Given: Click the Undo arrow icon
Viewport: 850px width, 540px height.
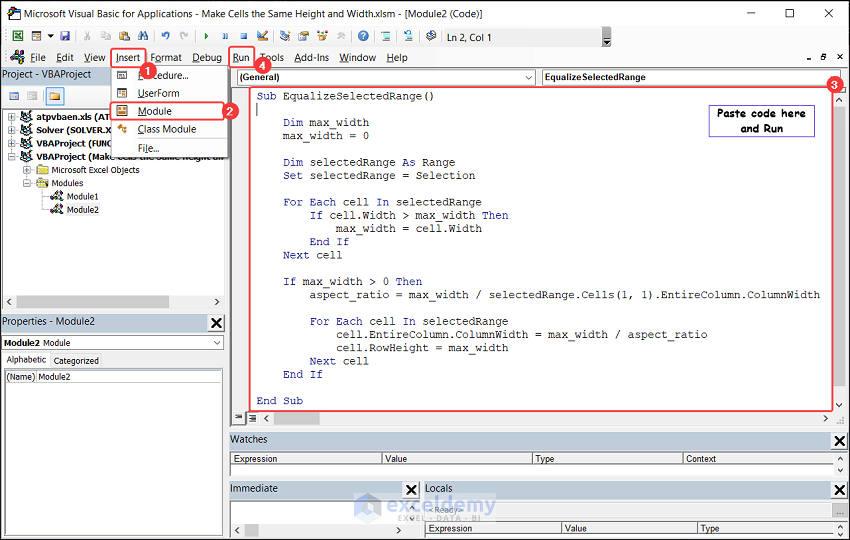Looking at the screenshot, I should click(167, 37).
